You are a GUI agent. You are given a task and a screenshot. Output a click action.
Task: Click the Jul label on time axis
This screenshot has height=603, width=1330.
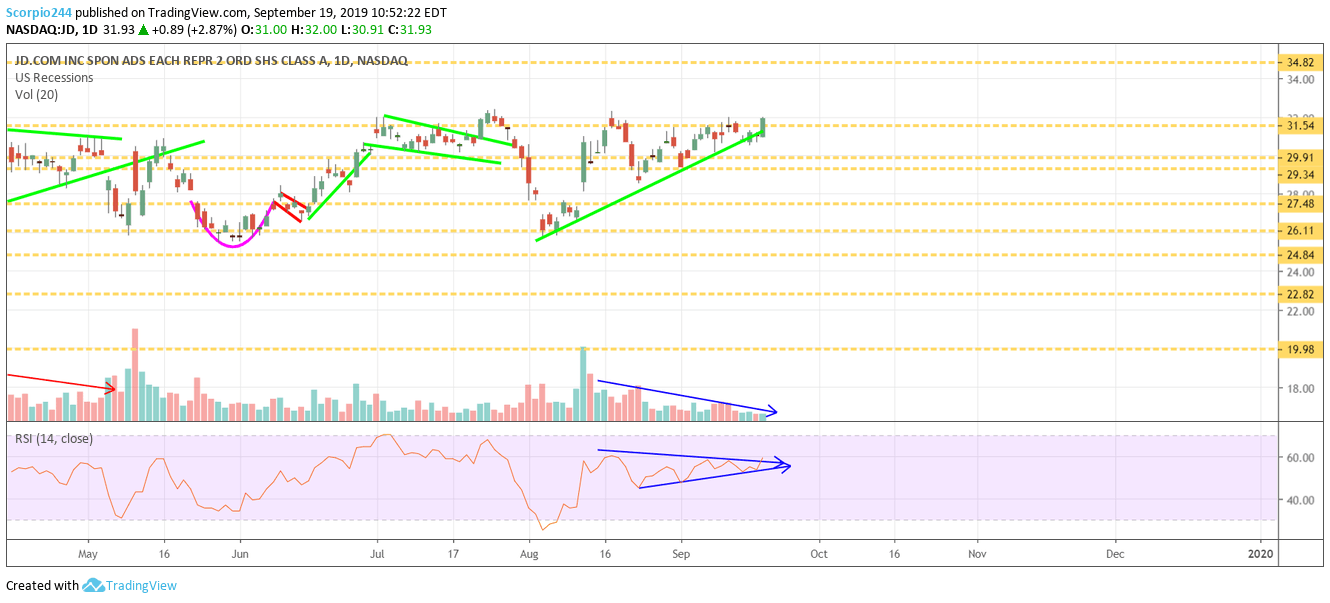(x=377, y=553)
